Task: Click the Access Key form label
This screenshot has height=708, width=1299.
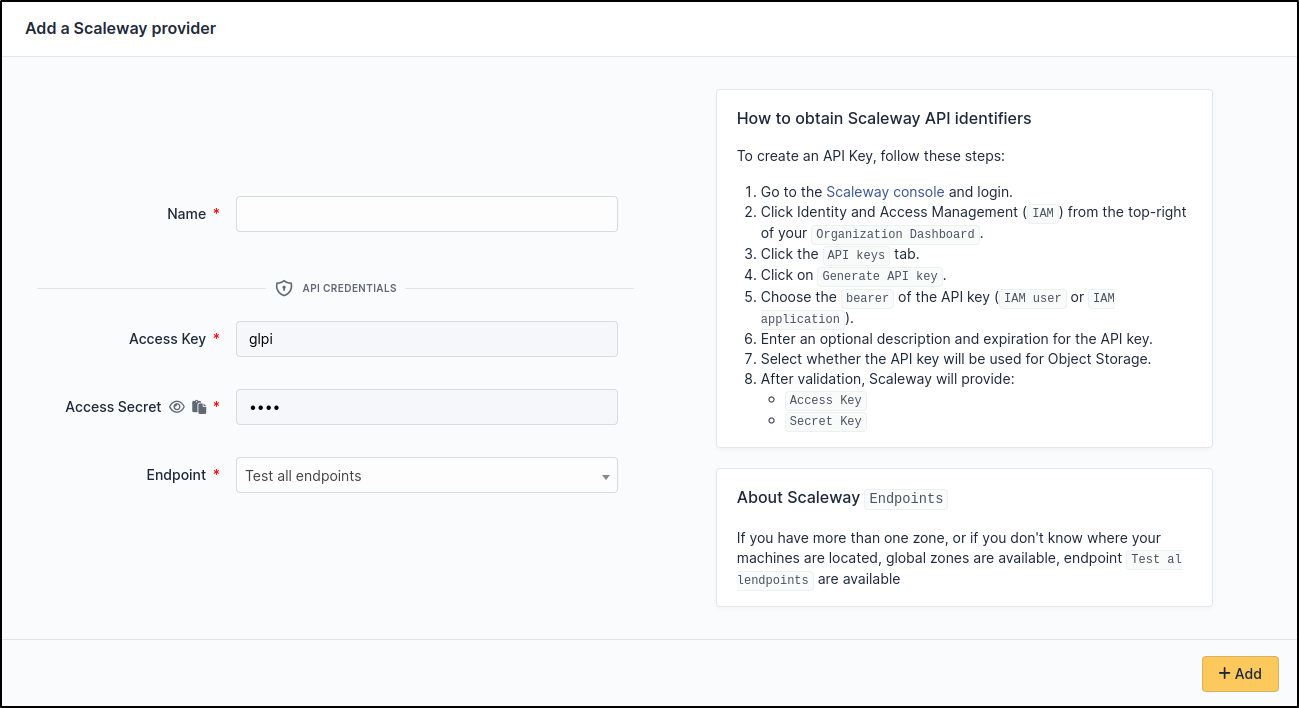Action: click(x=167, y=339)
